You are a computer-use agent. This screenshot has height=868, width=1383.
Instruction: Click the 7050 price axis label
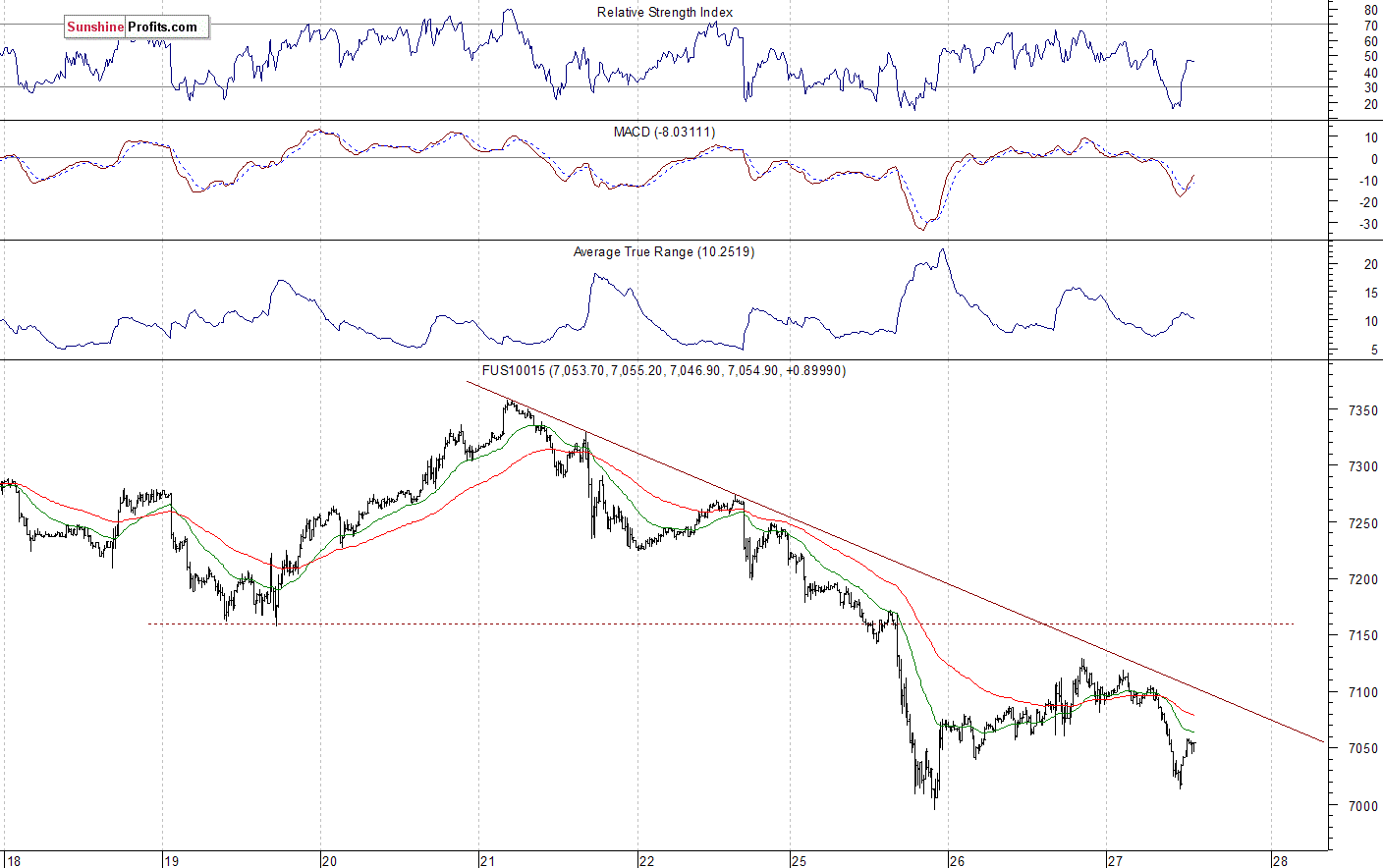click(x=1363, y=748)
